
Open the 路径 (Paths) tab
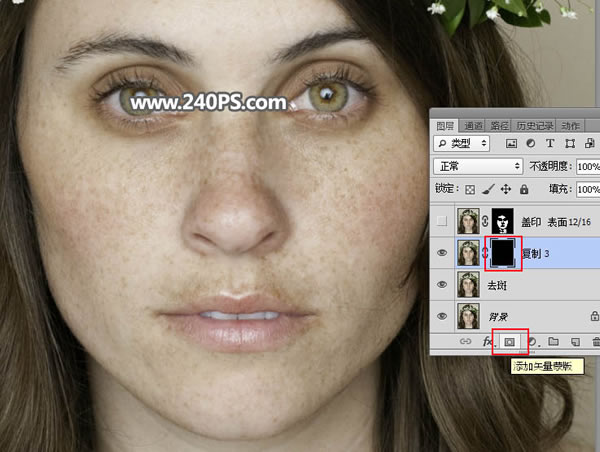point(499,126)
